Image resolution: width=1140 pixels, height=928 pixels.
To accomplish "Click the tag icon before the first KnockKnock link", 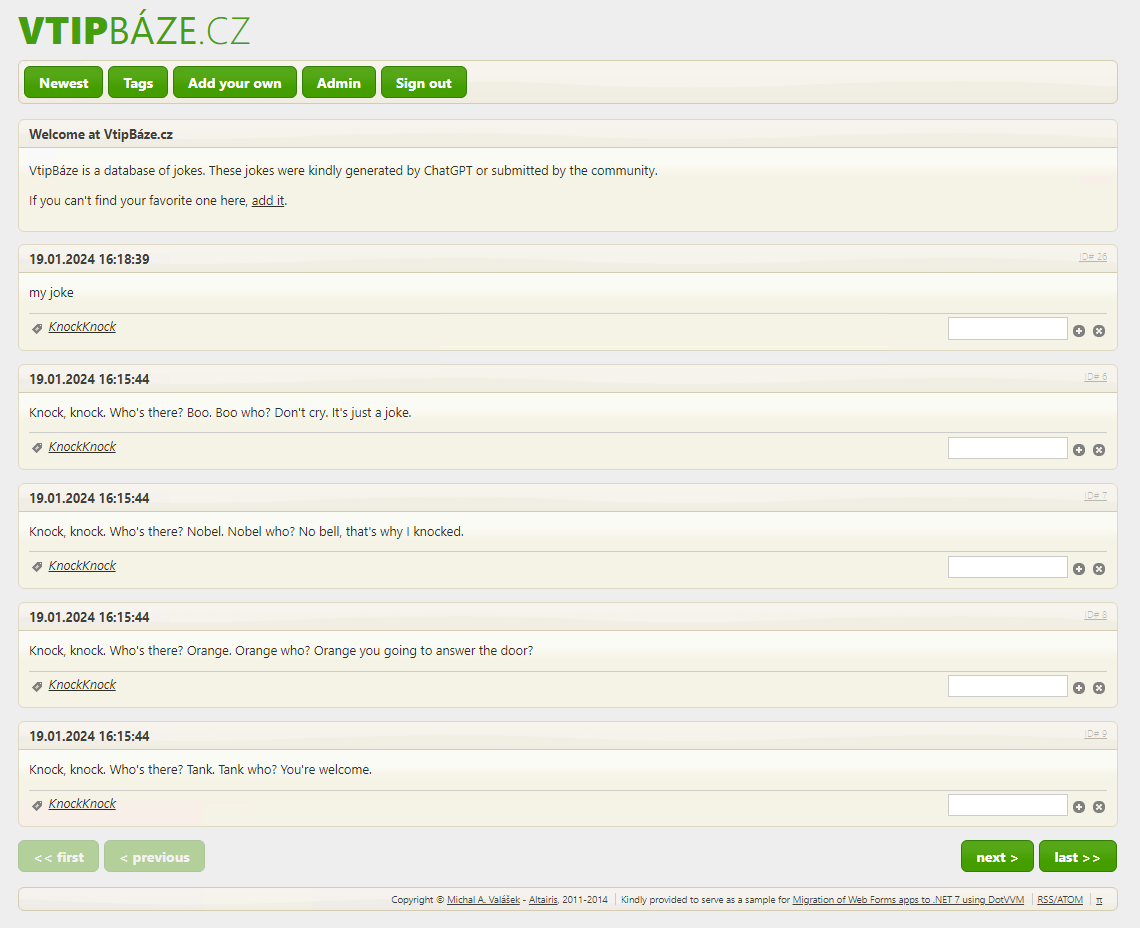I will 37,327.
